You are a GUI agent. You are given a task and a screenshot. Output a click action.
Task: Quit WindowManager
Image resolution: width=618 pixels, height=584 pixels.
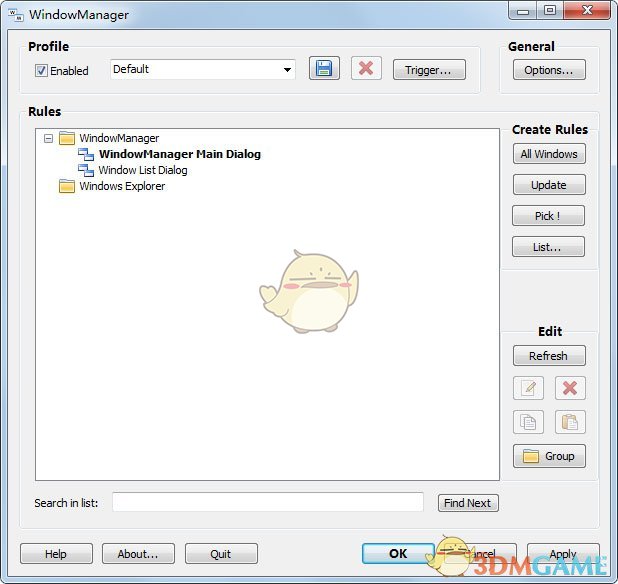pos(221,554)
